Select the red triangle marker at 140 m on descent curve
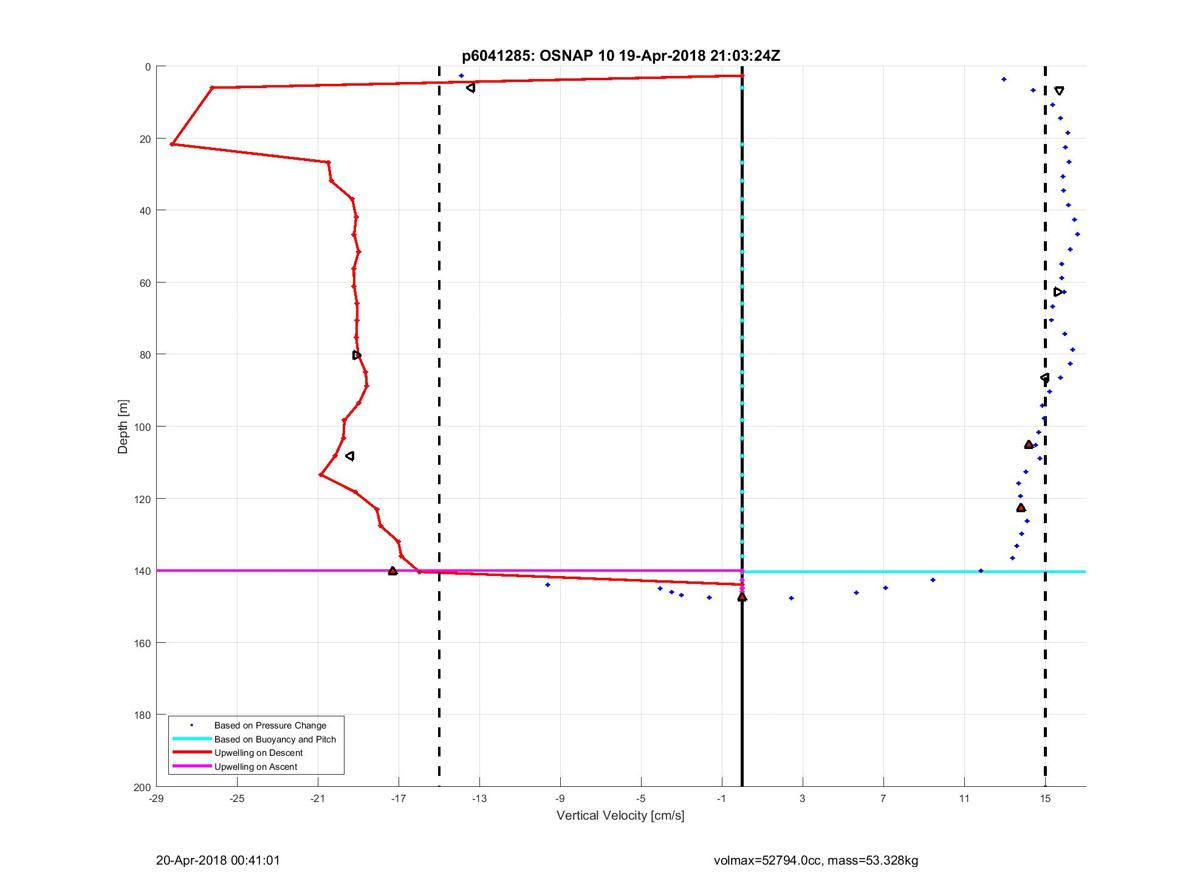The height and width of the screenshot is (885, 1200). pos(393,570)
